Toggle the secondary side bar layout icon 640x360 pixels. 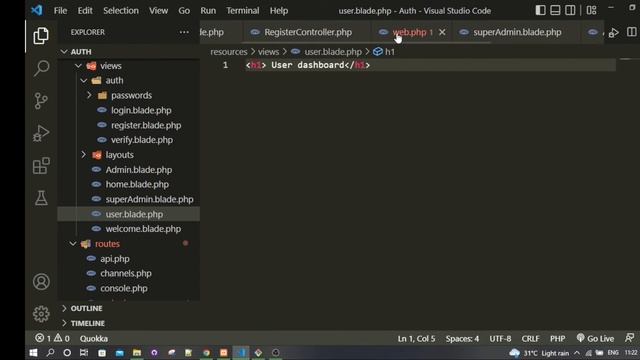tap(570, 10)
